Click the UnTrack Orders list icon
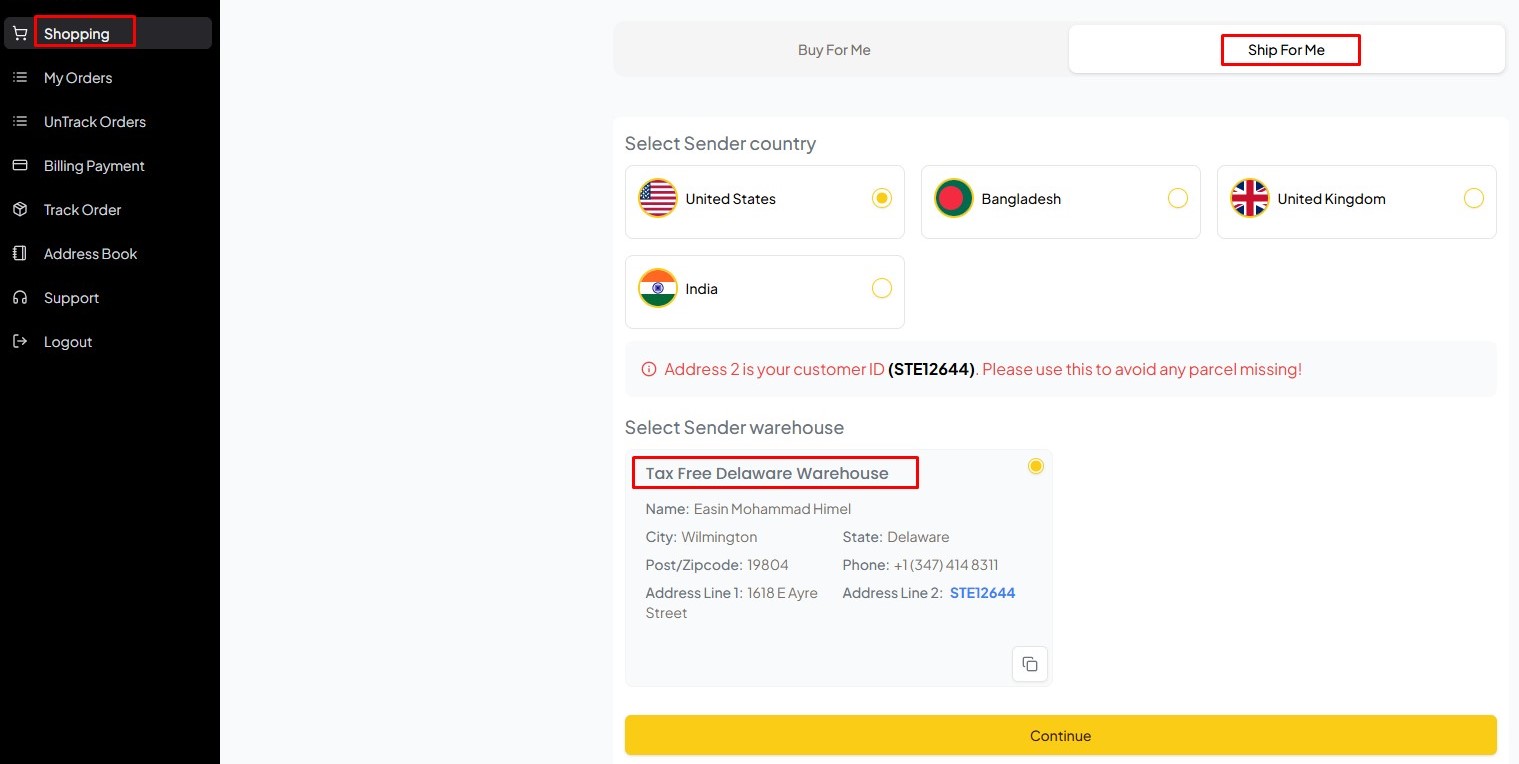This screenshot has height=764, width=1519. click(x=20, y=122)
